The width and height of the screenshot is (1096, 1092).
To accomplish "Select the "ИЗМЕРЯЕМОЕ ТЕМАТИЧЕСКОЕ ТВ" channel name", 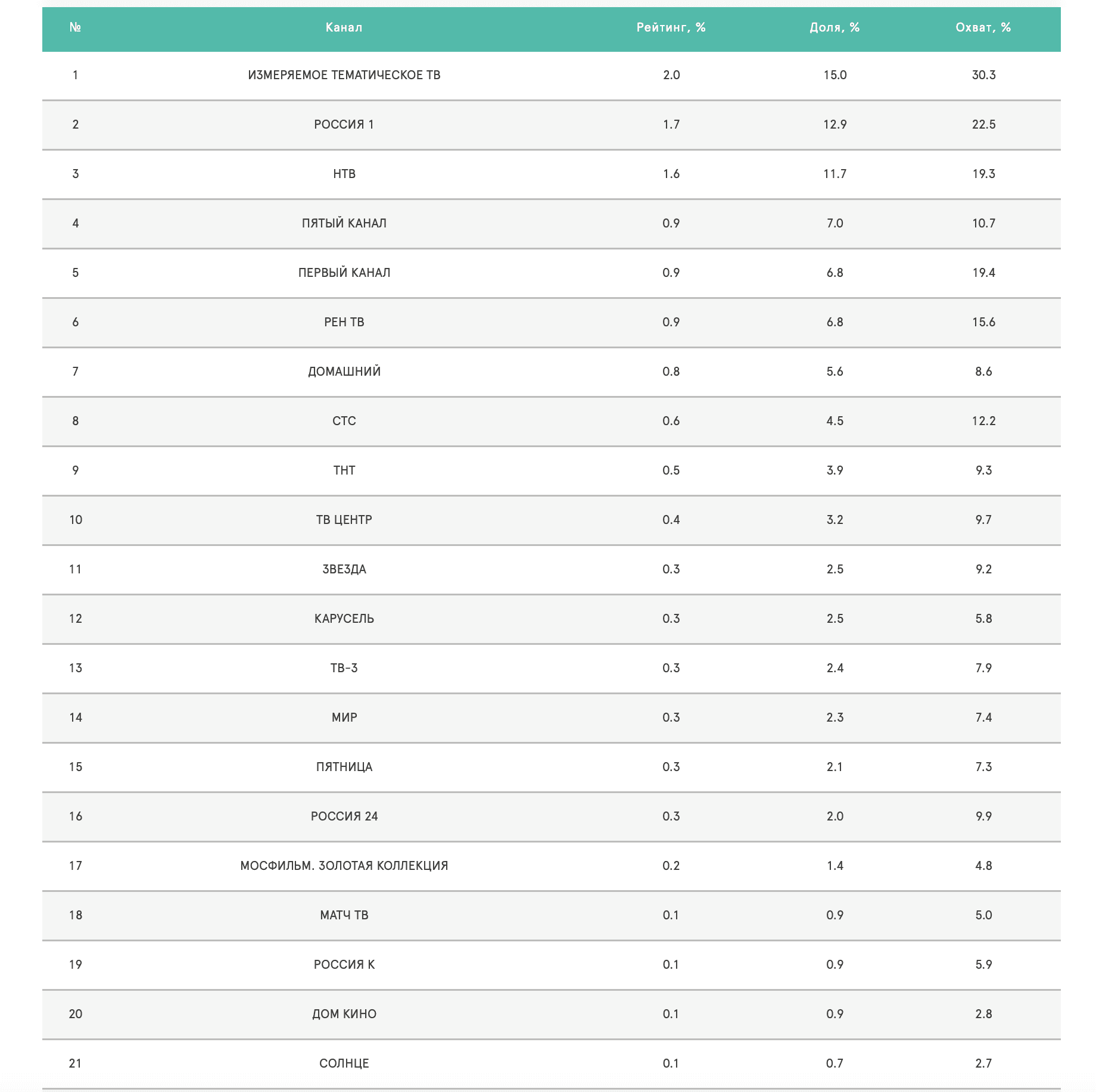I will click(344, 75).
